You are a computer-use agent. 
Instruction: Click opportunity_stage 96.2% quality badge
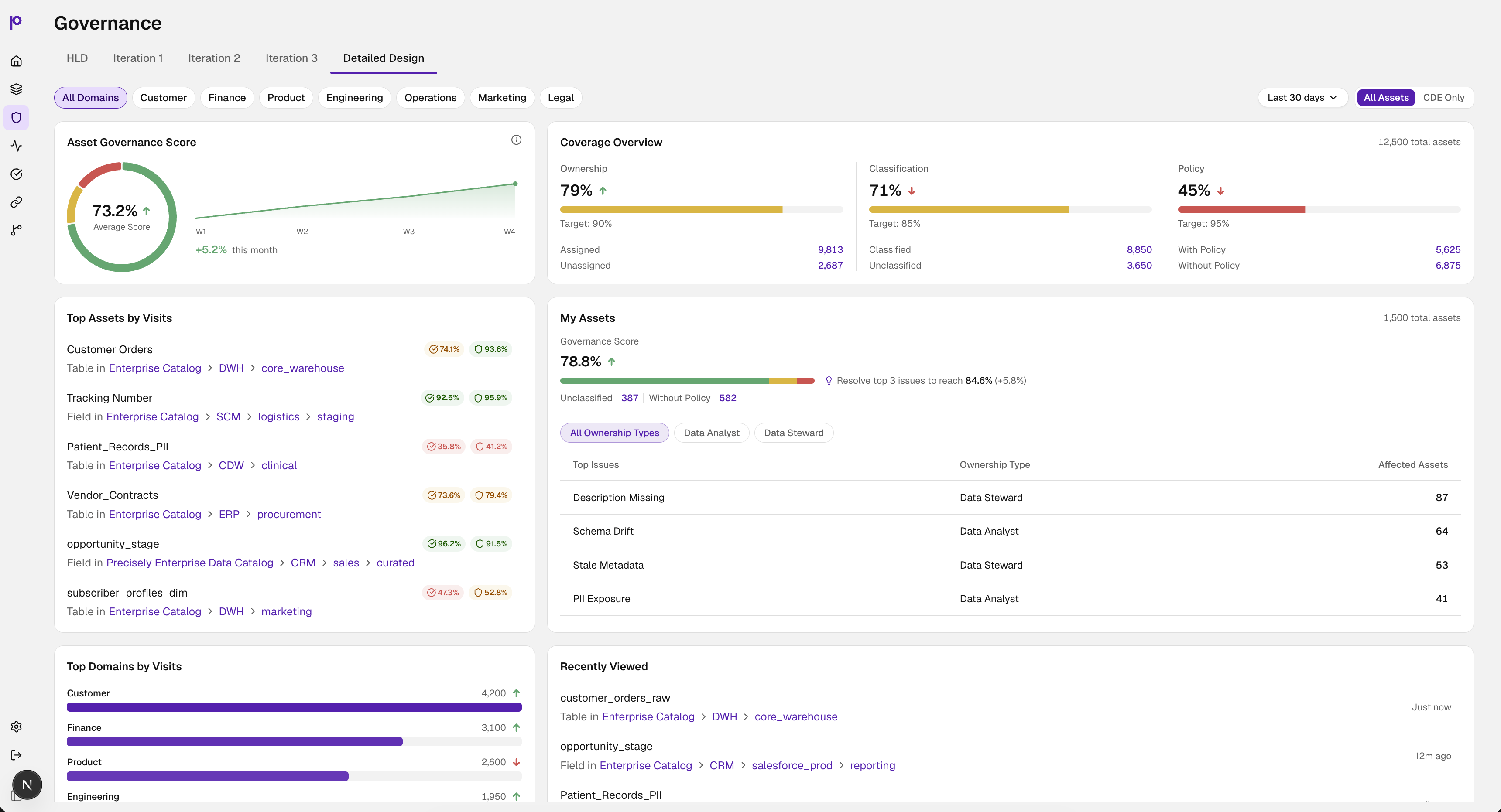443,544
